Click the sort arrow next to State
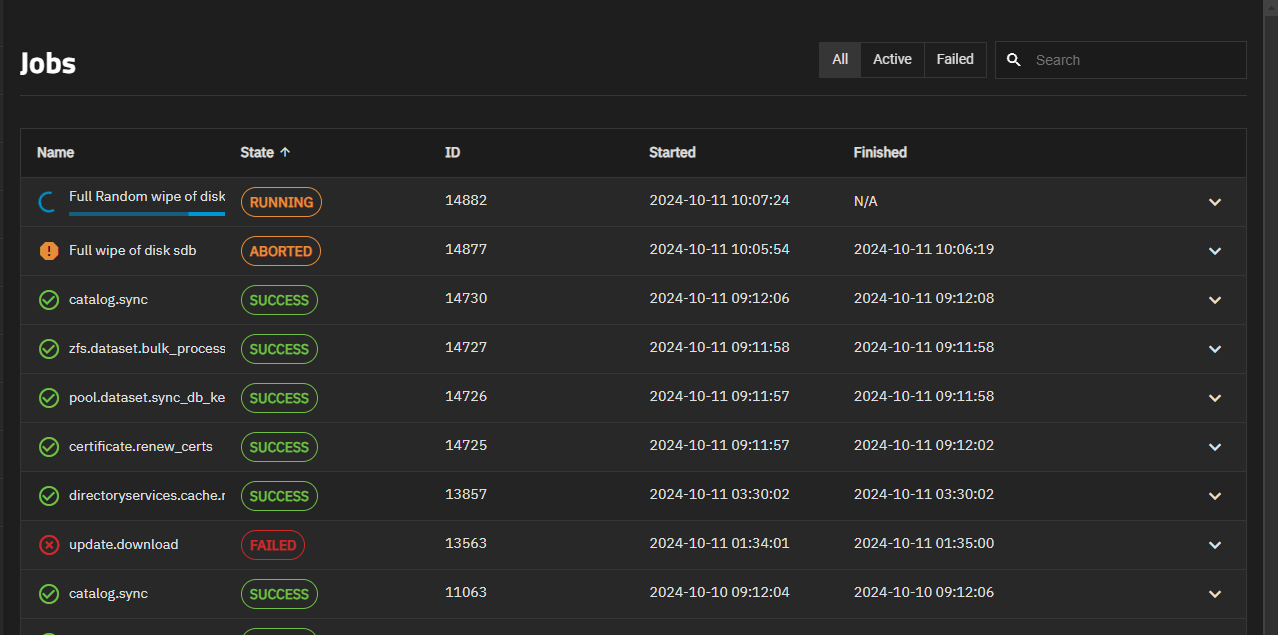The height and width of the screenshot is (635, 1278). (x=285, y=153)
